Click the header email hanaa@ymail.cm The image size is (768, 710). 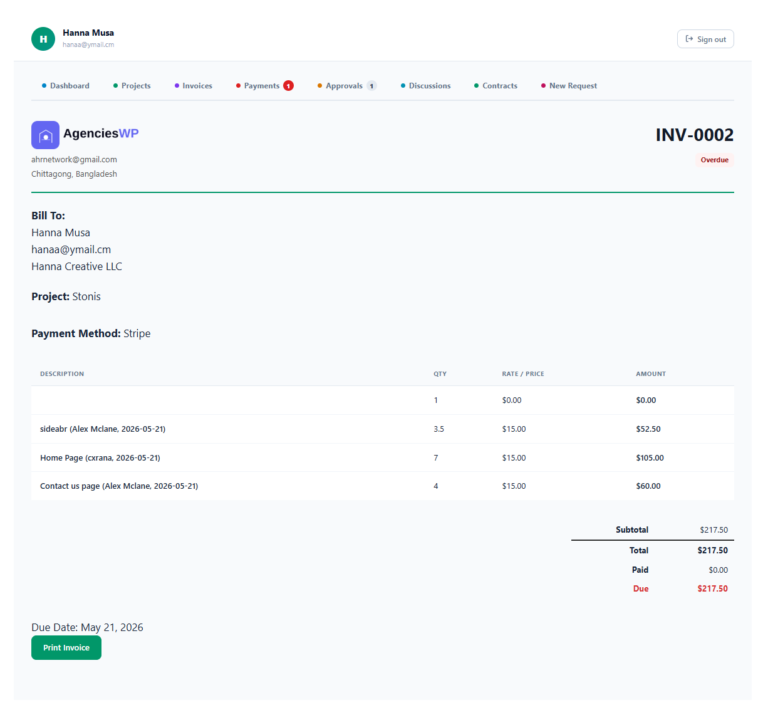(x=88, y=45)
